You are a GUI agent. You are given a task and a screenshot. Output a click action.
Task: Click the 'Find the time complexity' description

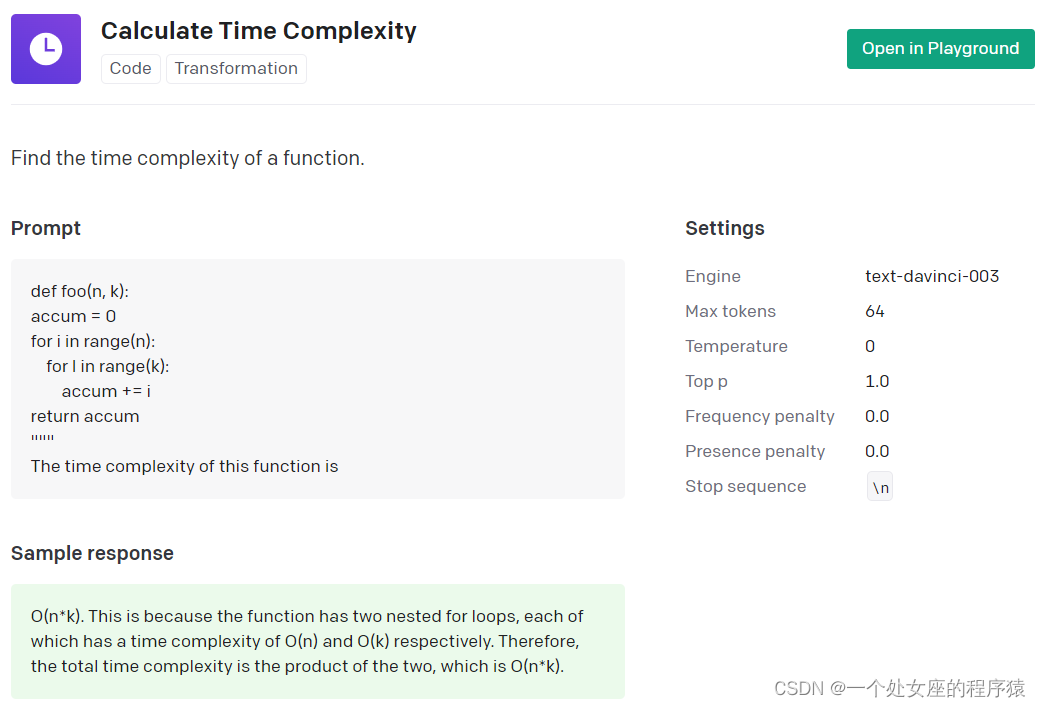pos(188,158)
